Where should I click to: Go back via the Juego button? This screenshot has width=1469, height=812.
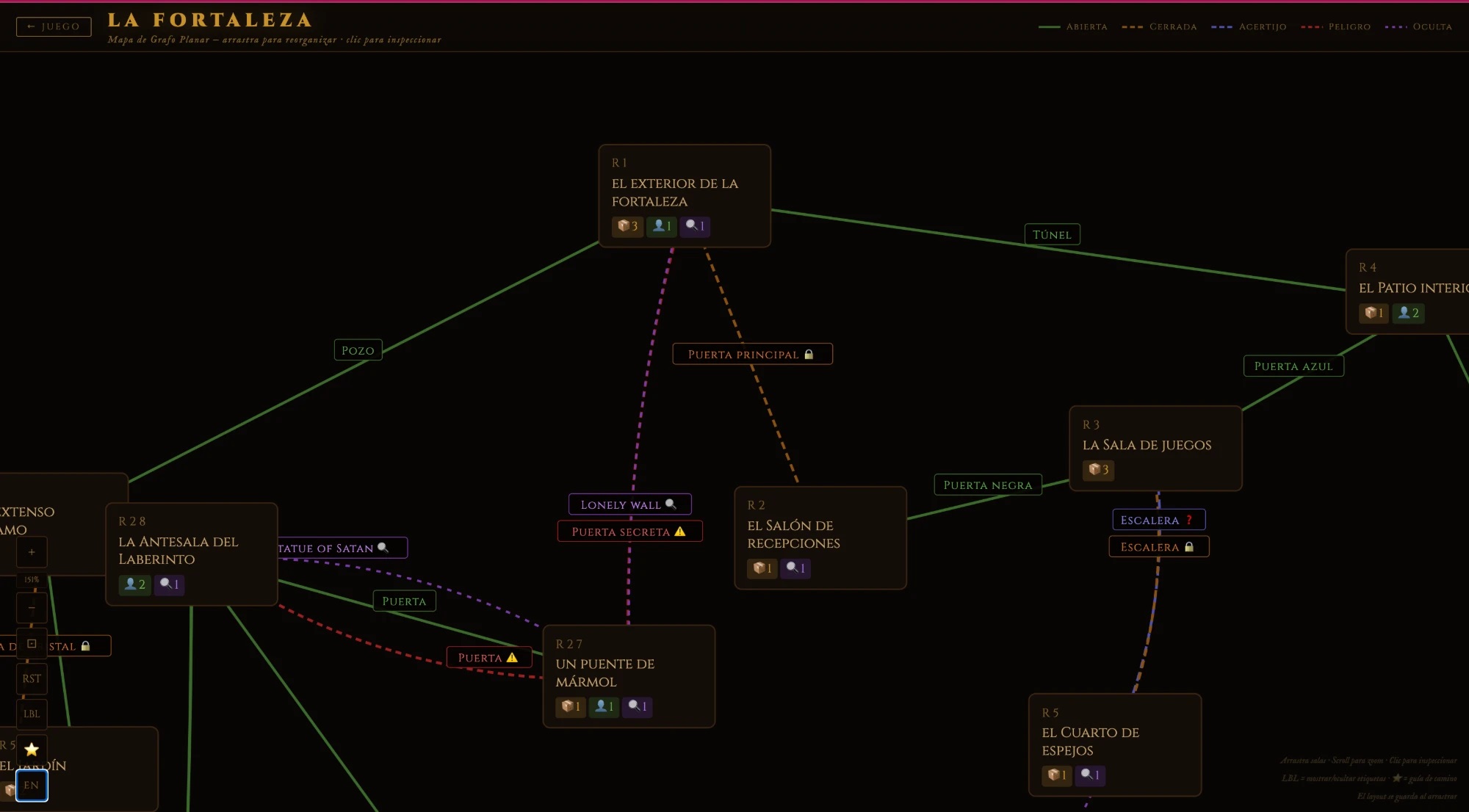[54, 26]
